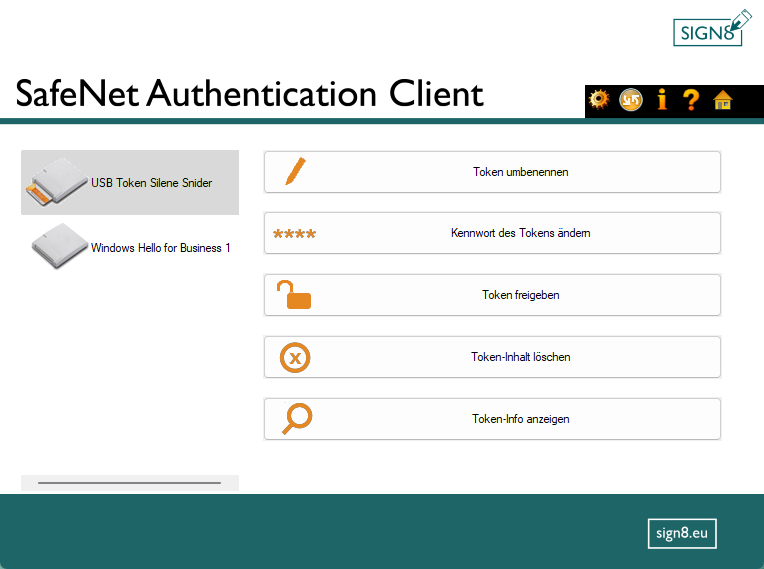Open Help question mark icon
The width and height of the screenshot is (764, 569).
tap(691, 100)
